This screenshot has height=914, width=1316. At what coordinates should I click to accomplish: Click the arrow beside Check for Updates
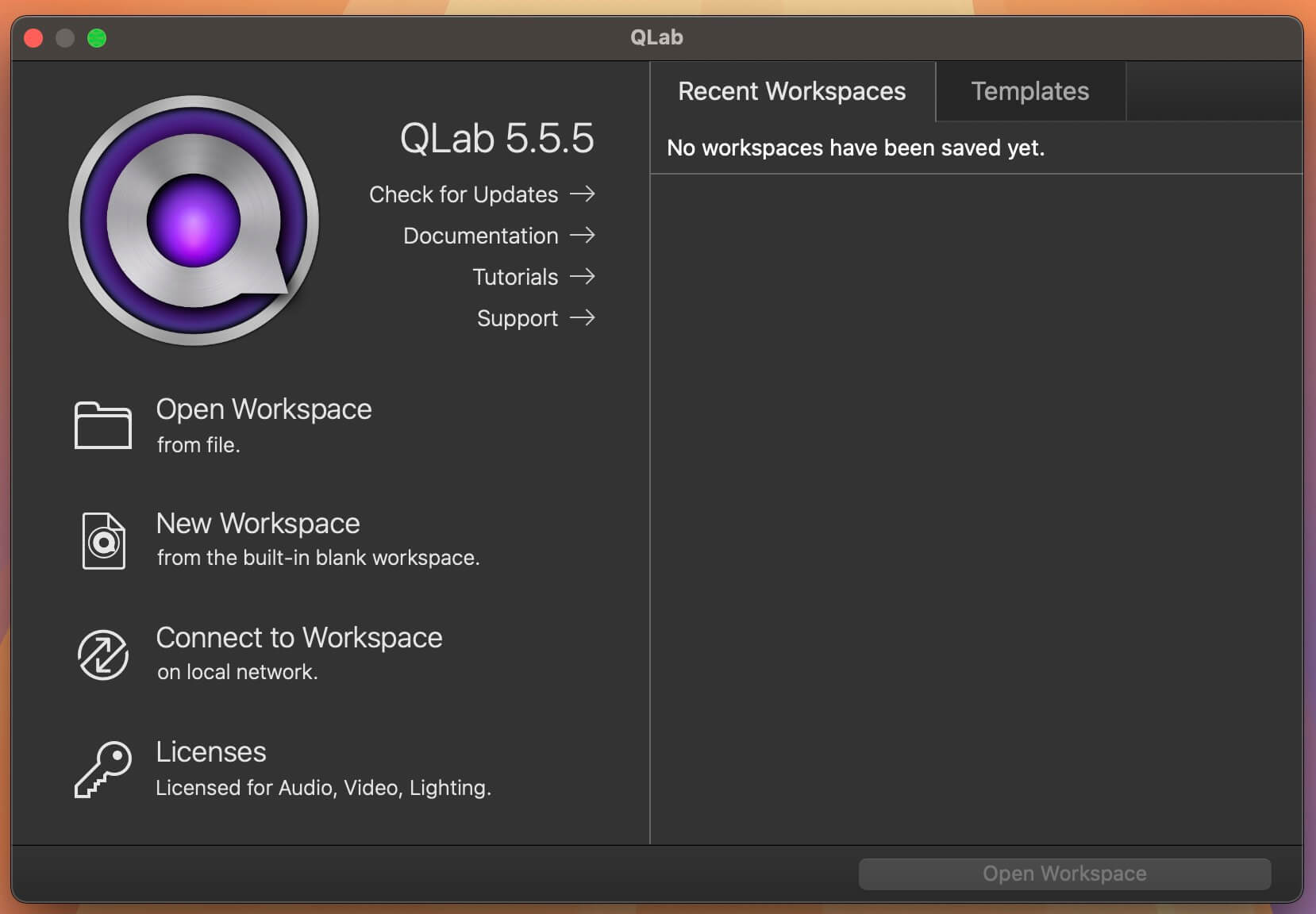(x=583, y=194)
